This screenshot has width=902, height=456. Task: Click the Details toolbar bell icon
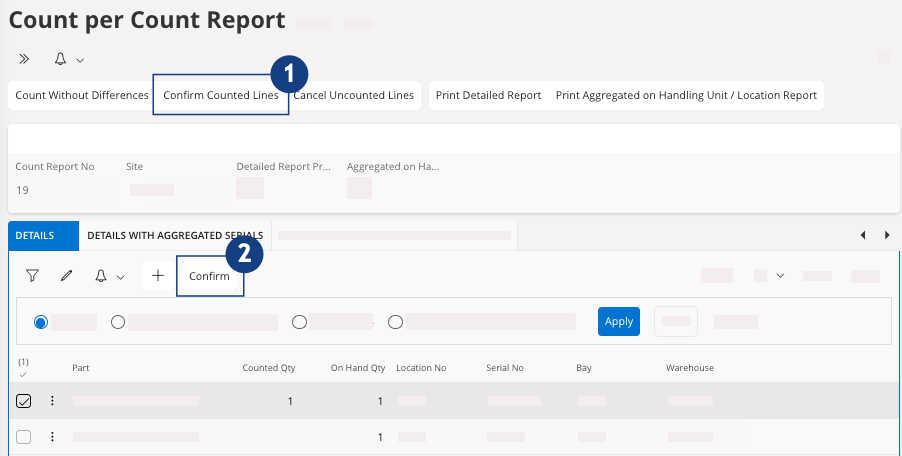pos(101,276)
